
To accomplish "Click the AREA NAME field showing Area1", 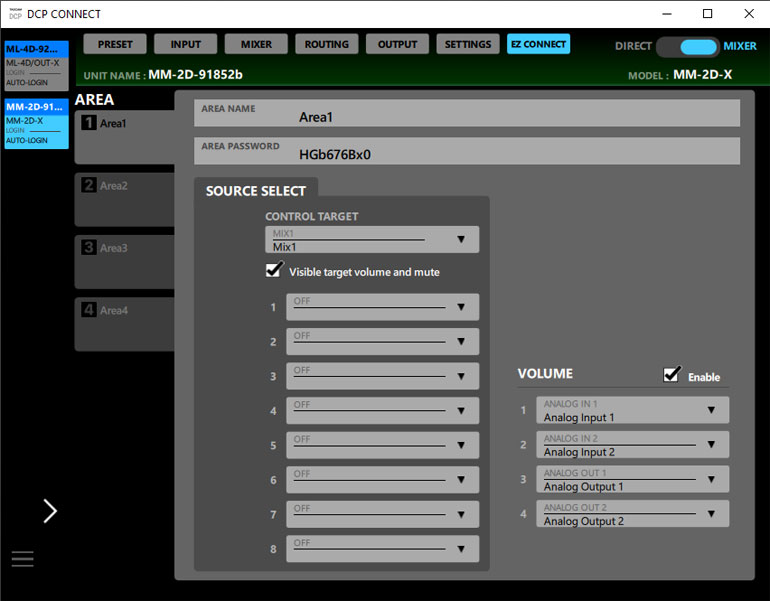I will coord(467,113).
